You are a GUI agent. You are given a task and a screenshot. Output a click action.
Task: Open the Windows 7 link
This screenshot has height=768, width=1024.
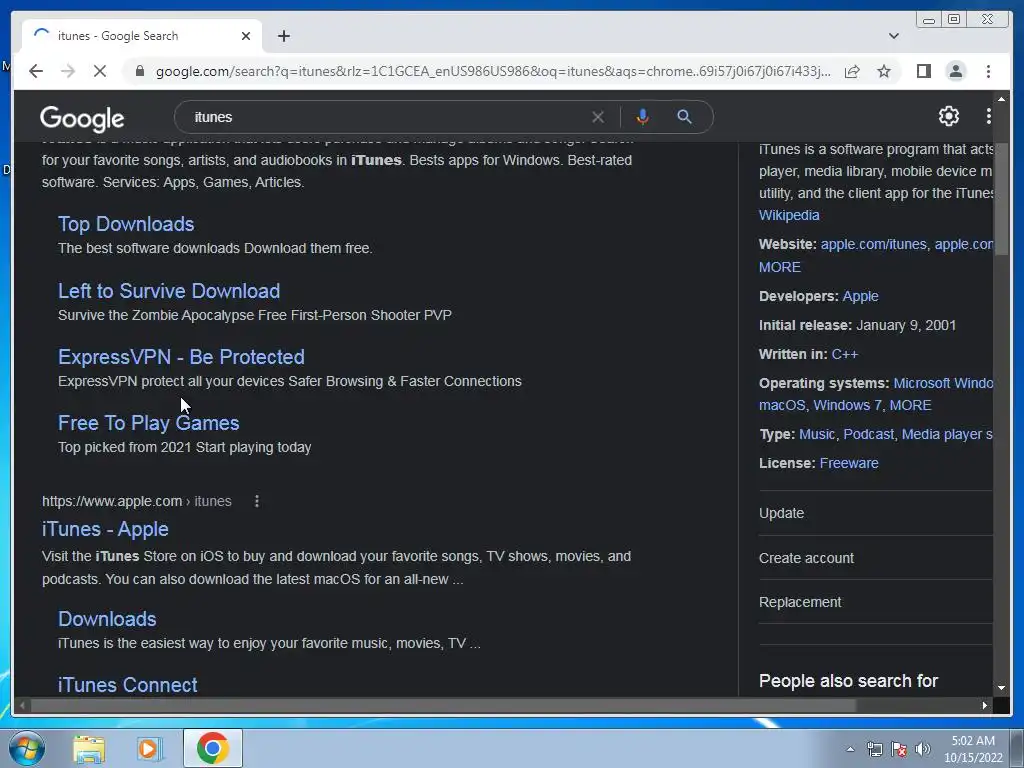coord(847,405)
